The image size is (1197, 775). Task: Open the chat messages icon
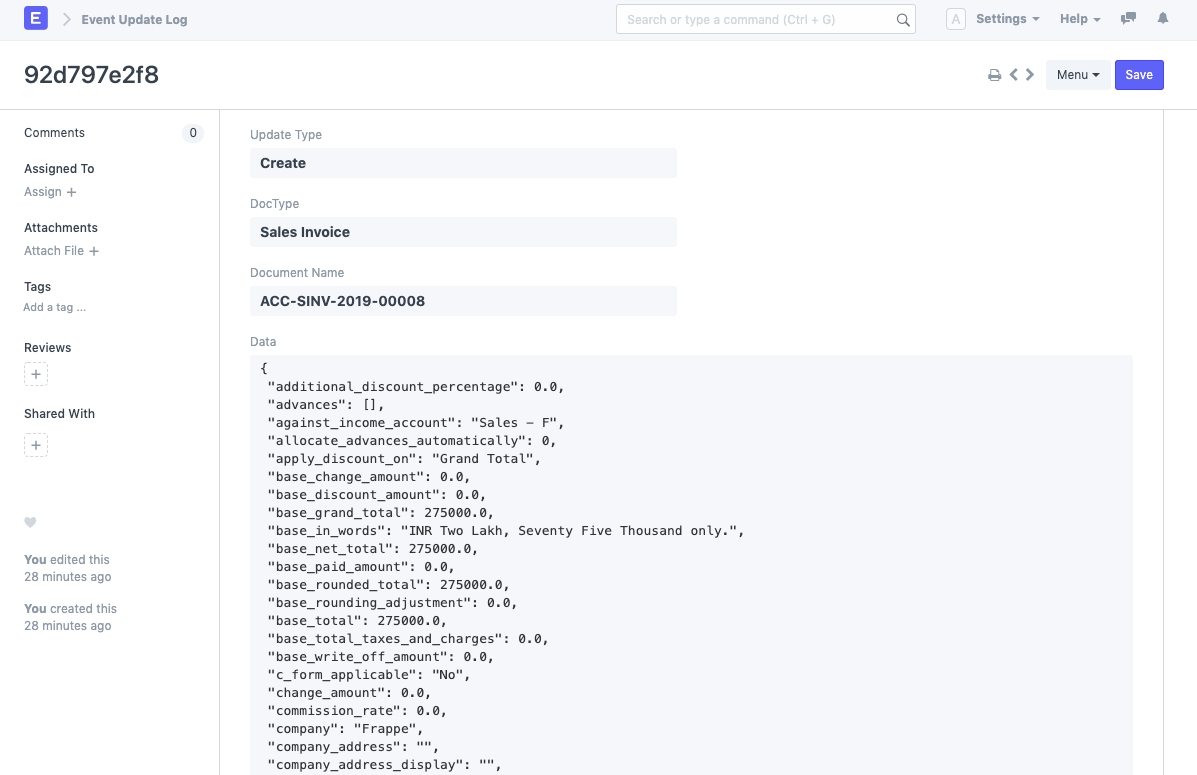1129,19
